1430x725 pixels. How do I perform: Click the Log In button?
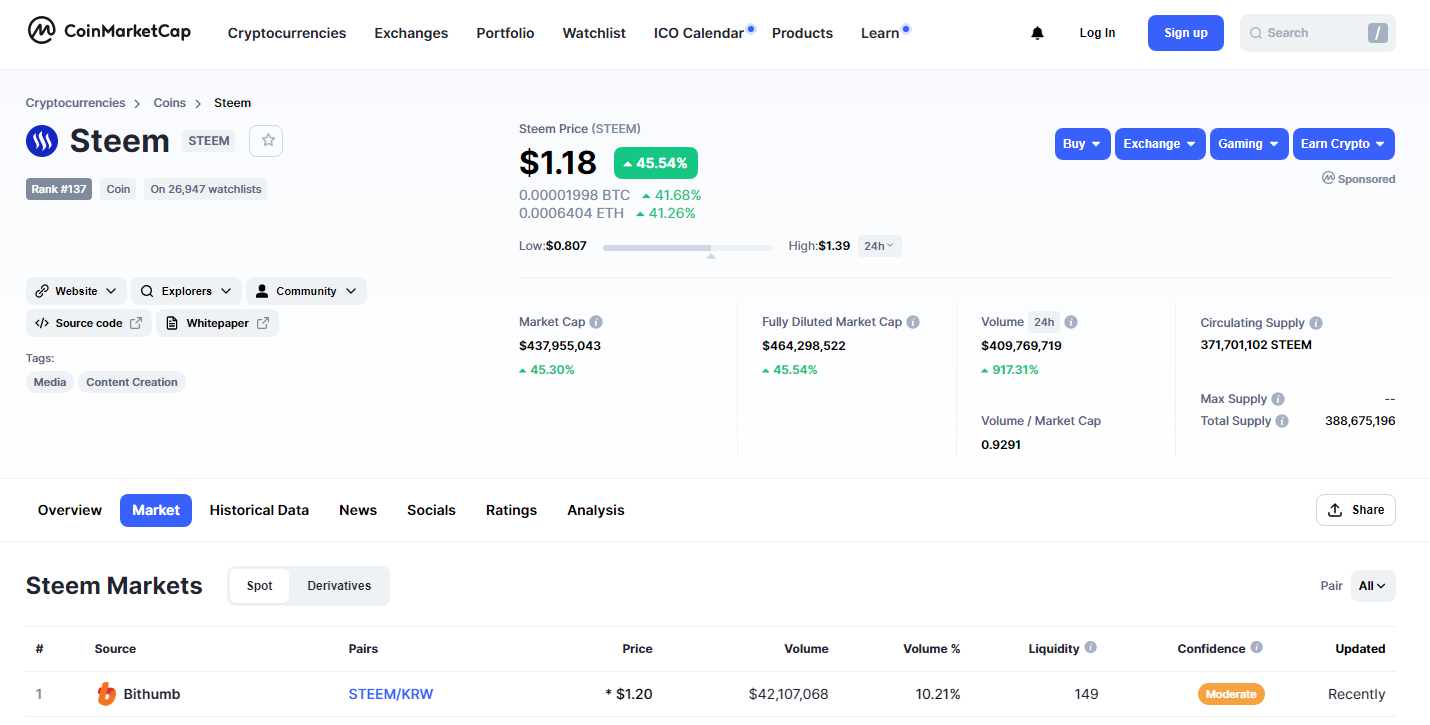click(x=1097, y=33)
